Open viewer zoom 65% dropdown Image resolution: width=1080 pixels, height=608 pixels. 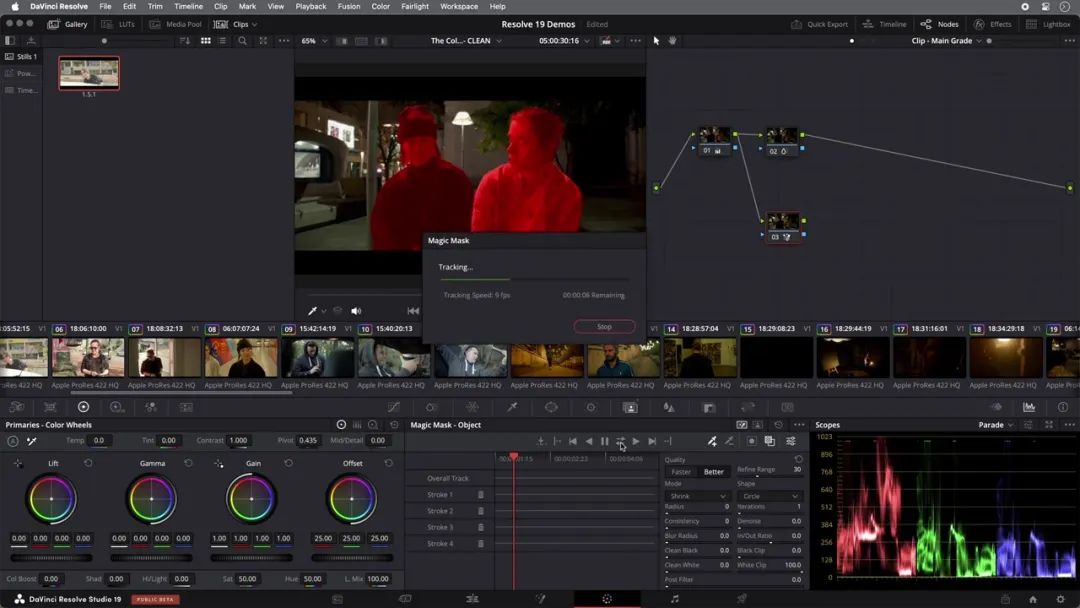(x=314, y=41)
